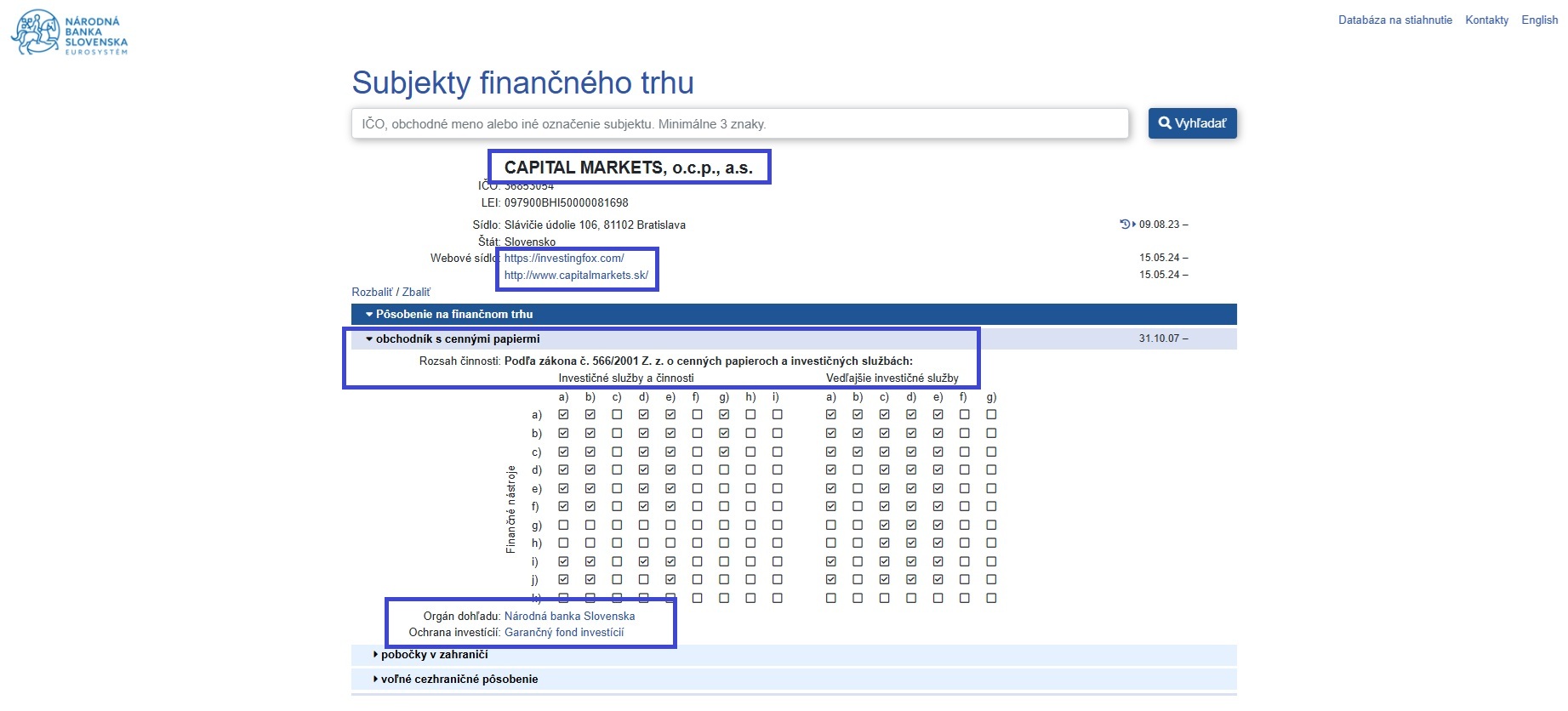The image size is (1568, 711).
Task: Click the Vyhľadať search button
Action: point(1192,123)
